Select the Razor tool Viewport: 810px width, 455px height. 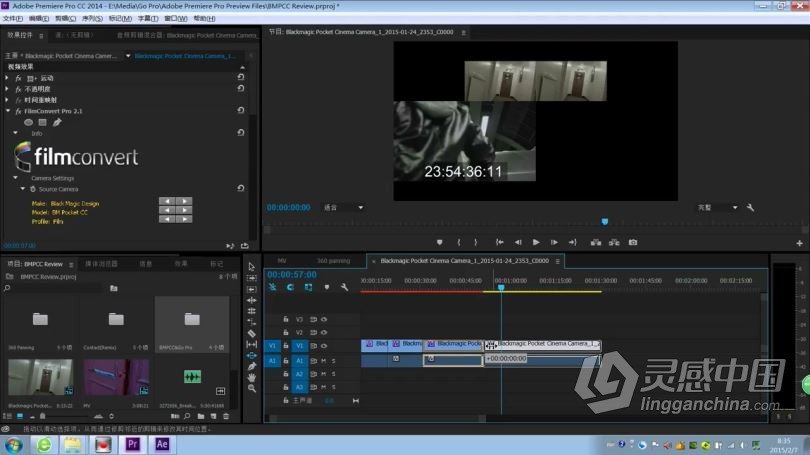252,333
